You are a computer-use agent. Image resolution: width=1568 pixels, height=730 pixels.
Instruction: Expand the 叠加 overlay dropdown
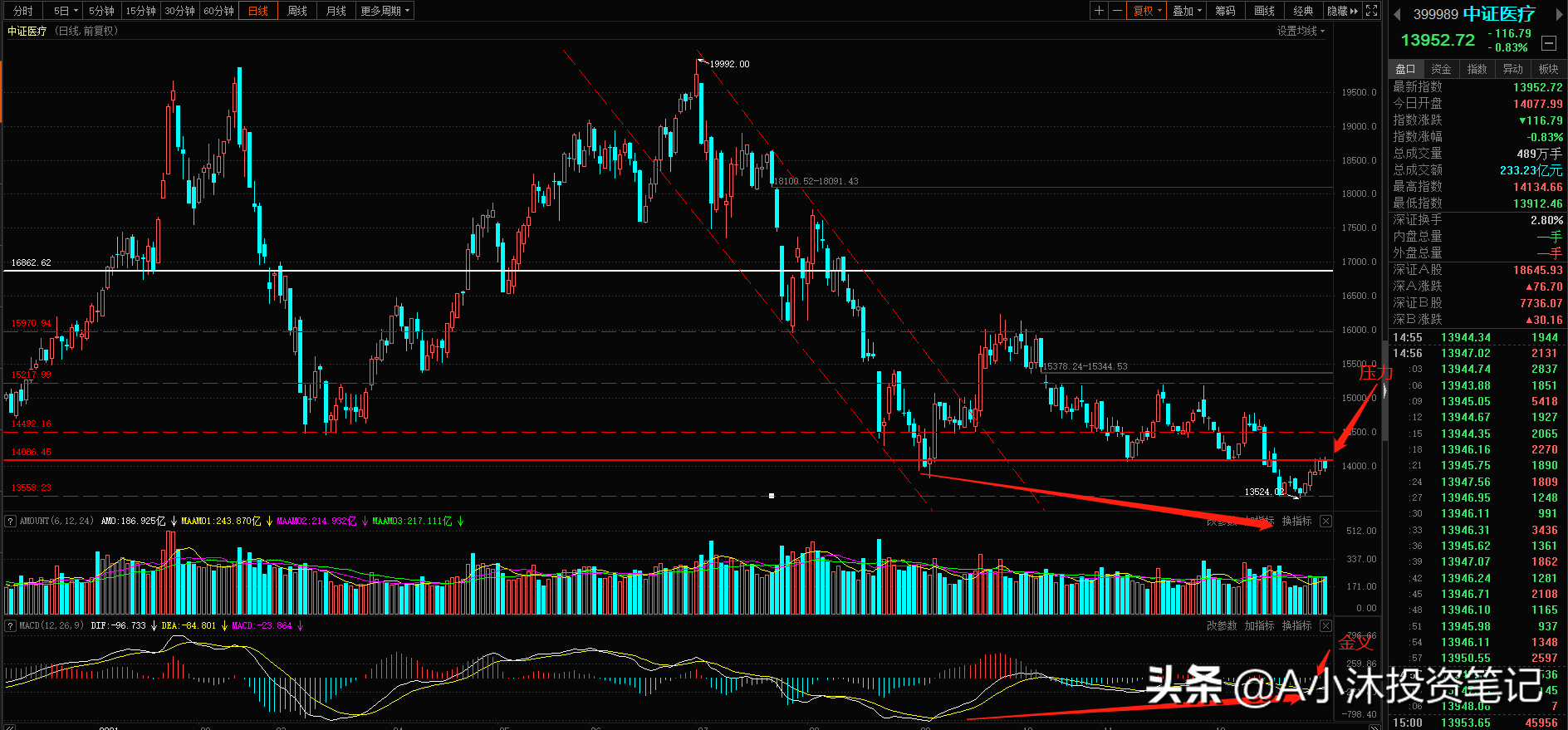click(x=1187, y=11)
